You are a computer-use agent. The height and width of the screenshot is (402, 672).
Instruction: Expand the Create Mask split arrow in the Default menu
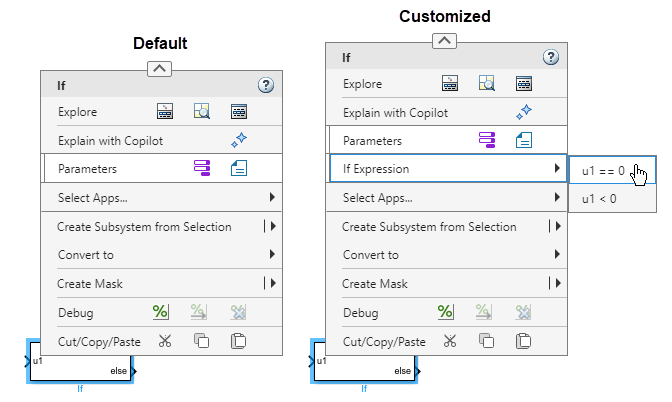coord(272,284)
